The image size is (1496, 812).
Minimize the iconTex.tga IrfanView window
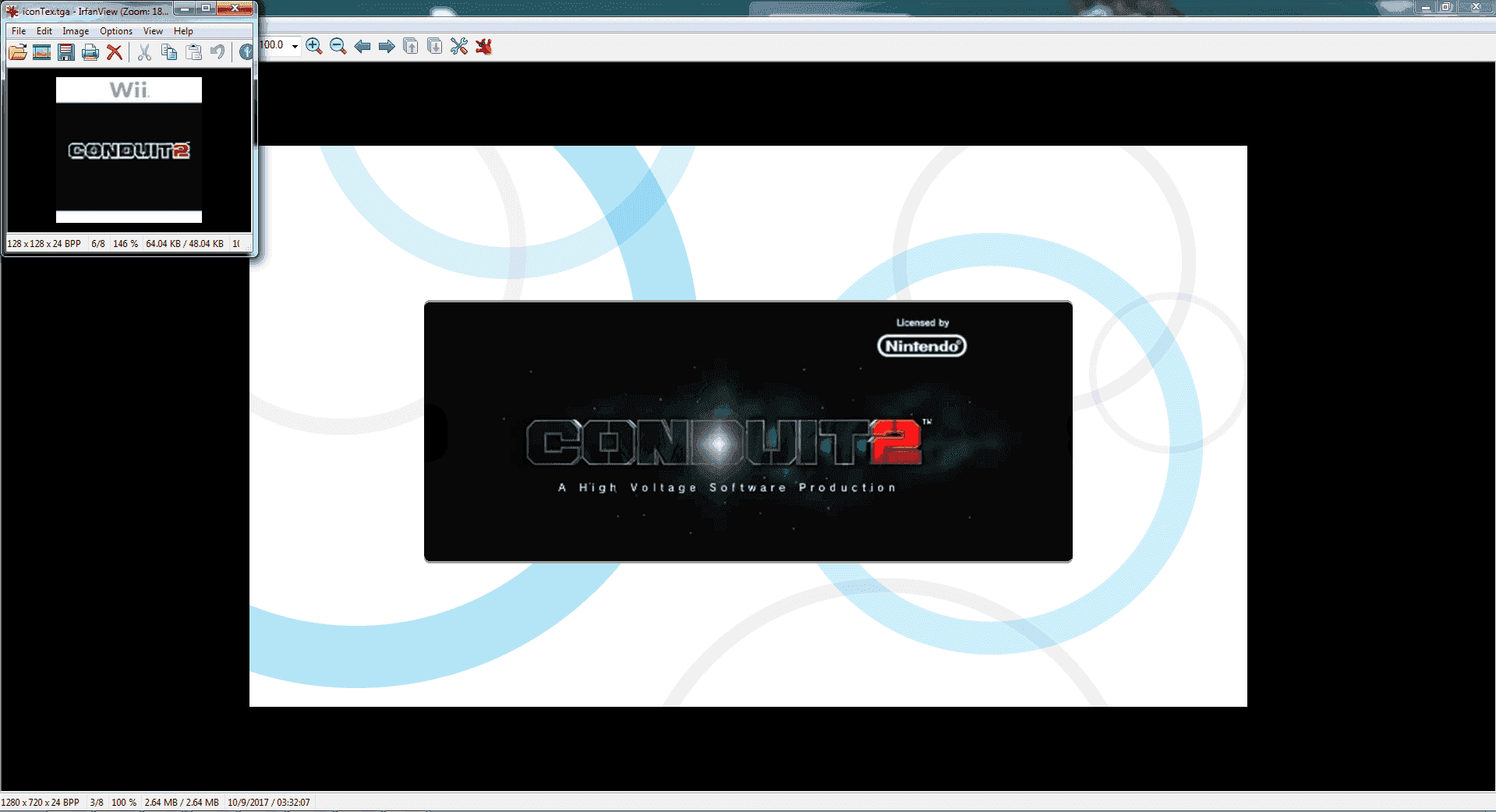[185, 9]
